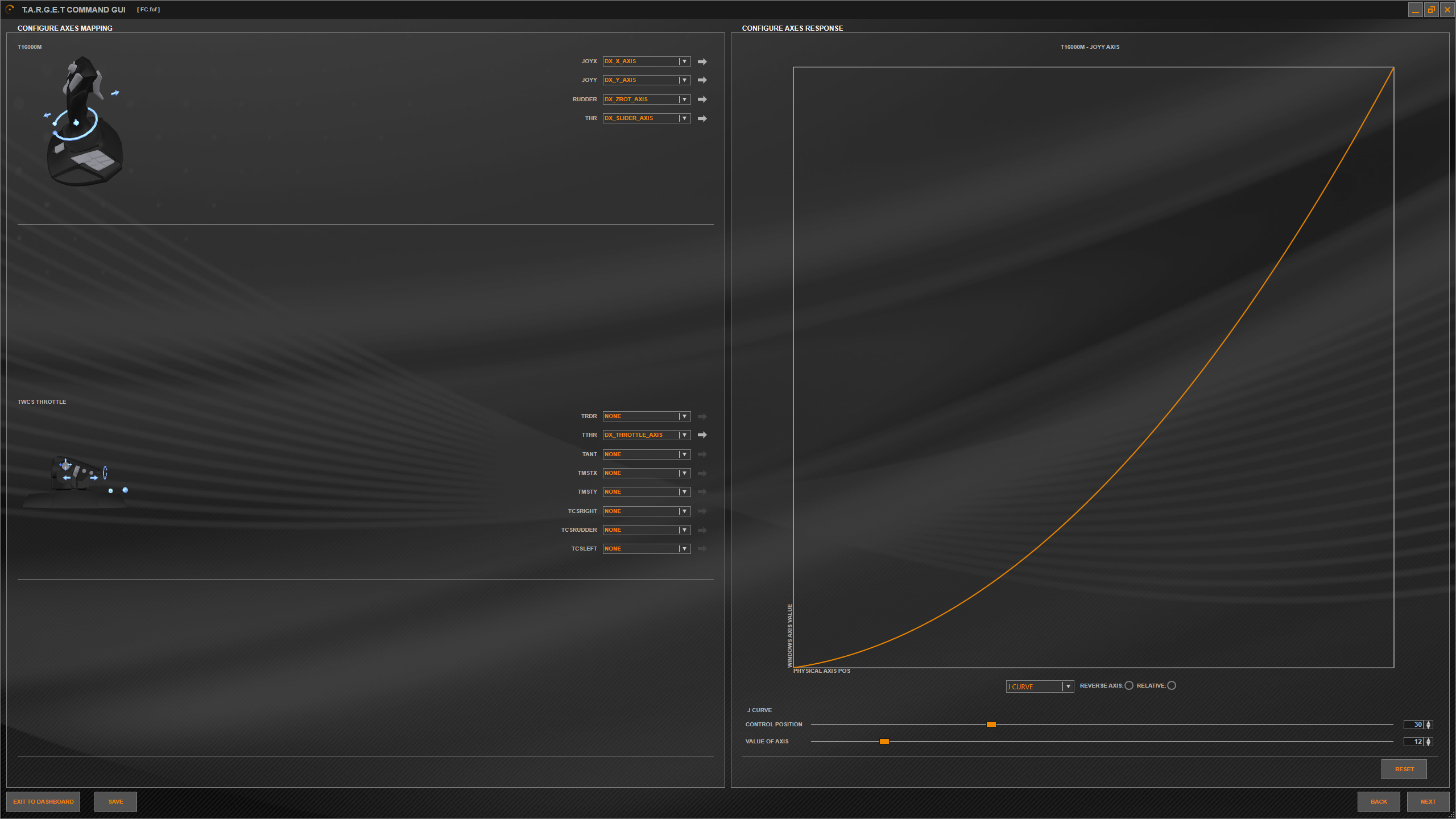1456x819 pixels.
Task: Click the Reset button
Action: (1404, 770)
